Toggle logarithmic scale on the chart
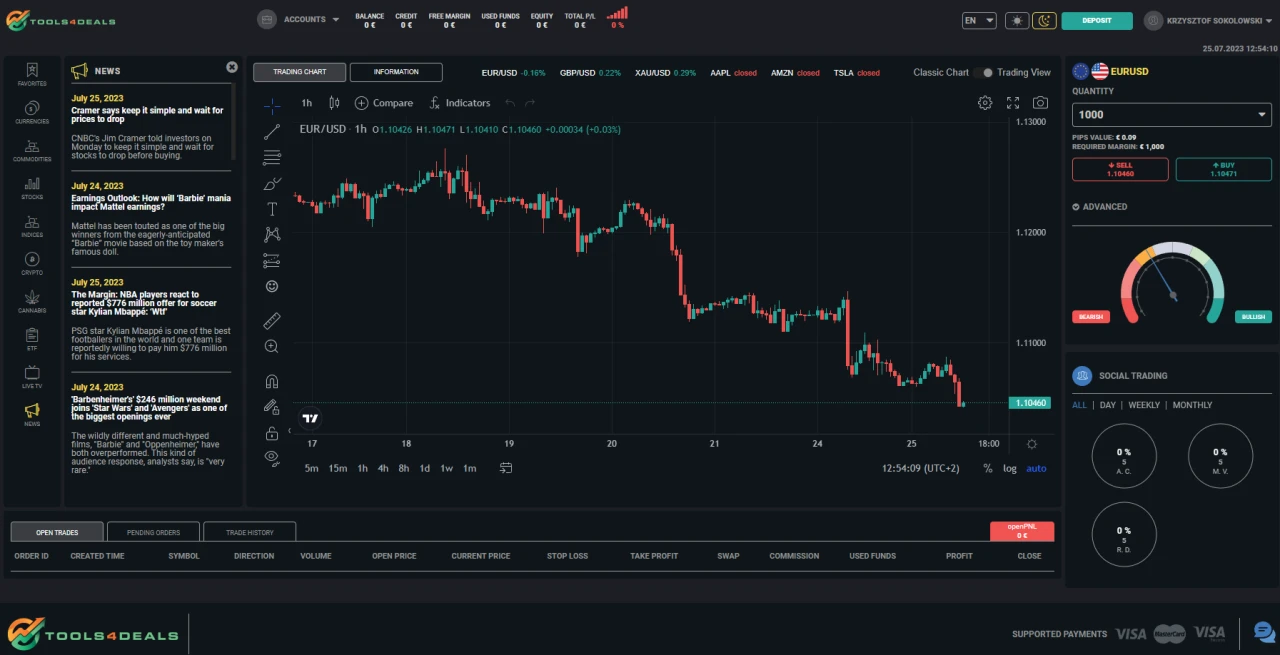This screenshot has height=655, width=1280. pos(1010,468)
